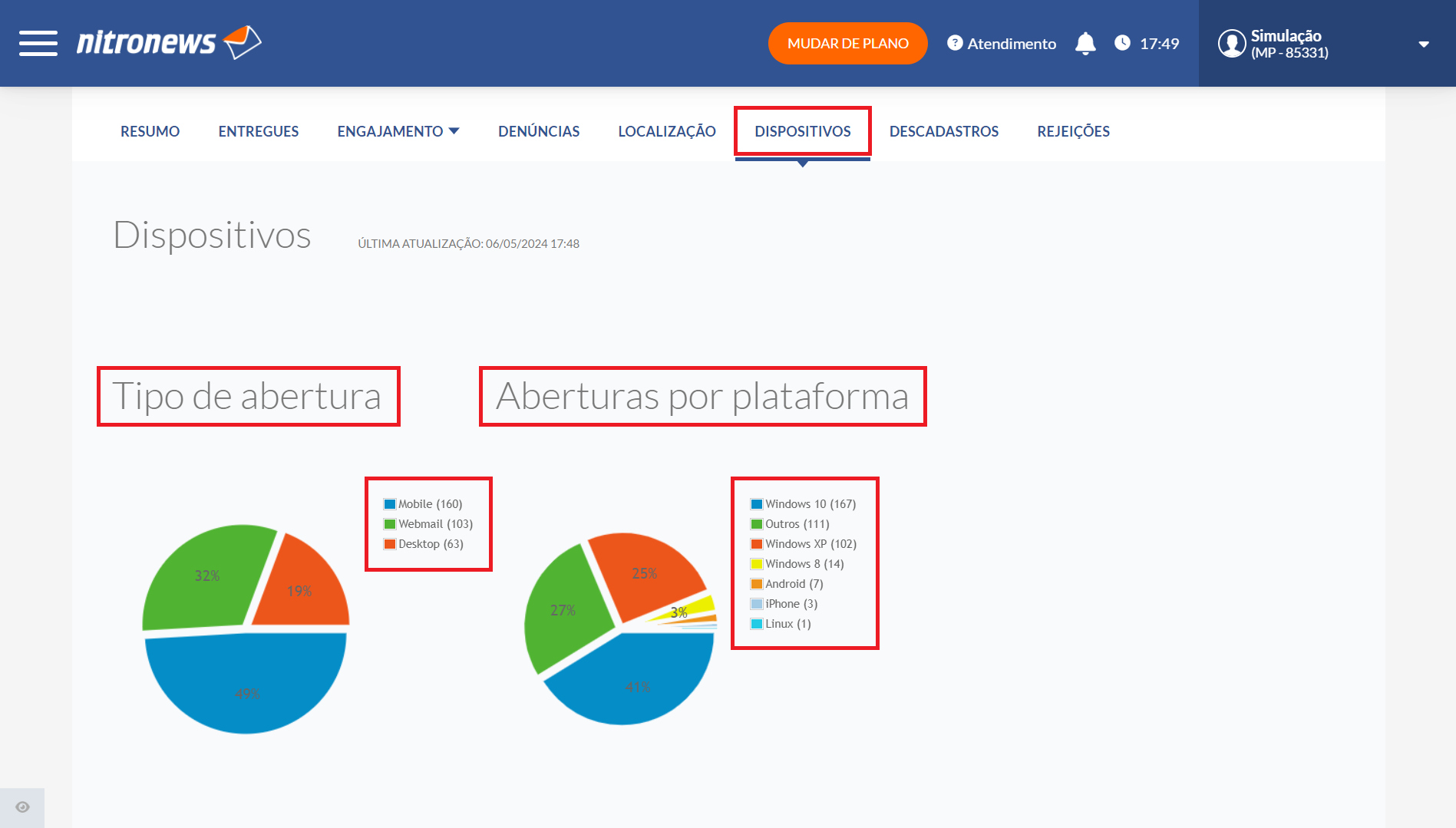The image size is (1456, 828).
Task: Click the 'Android (7)' legend text
Action: (794, 584)
